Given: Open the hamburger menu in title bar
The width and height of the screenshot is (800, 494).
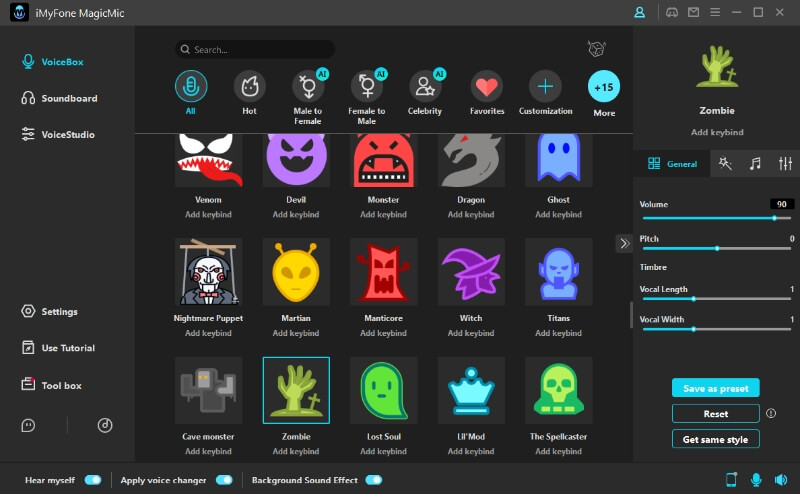Looking at the screenshot, I should [715, 12].
